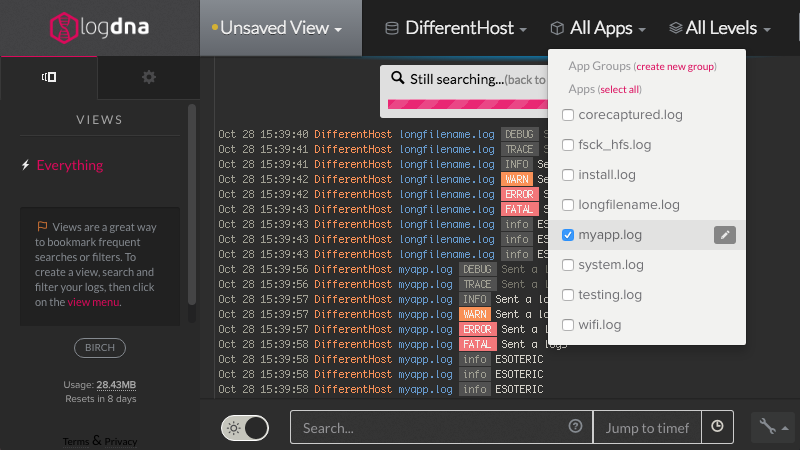The image size is (800, 450).
Task: Check the corecaptured.log checkbox
Action: click(568, 115)
